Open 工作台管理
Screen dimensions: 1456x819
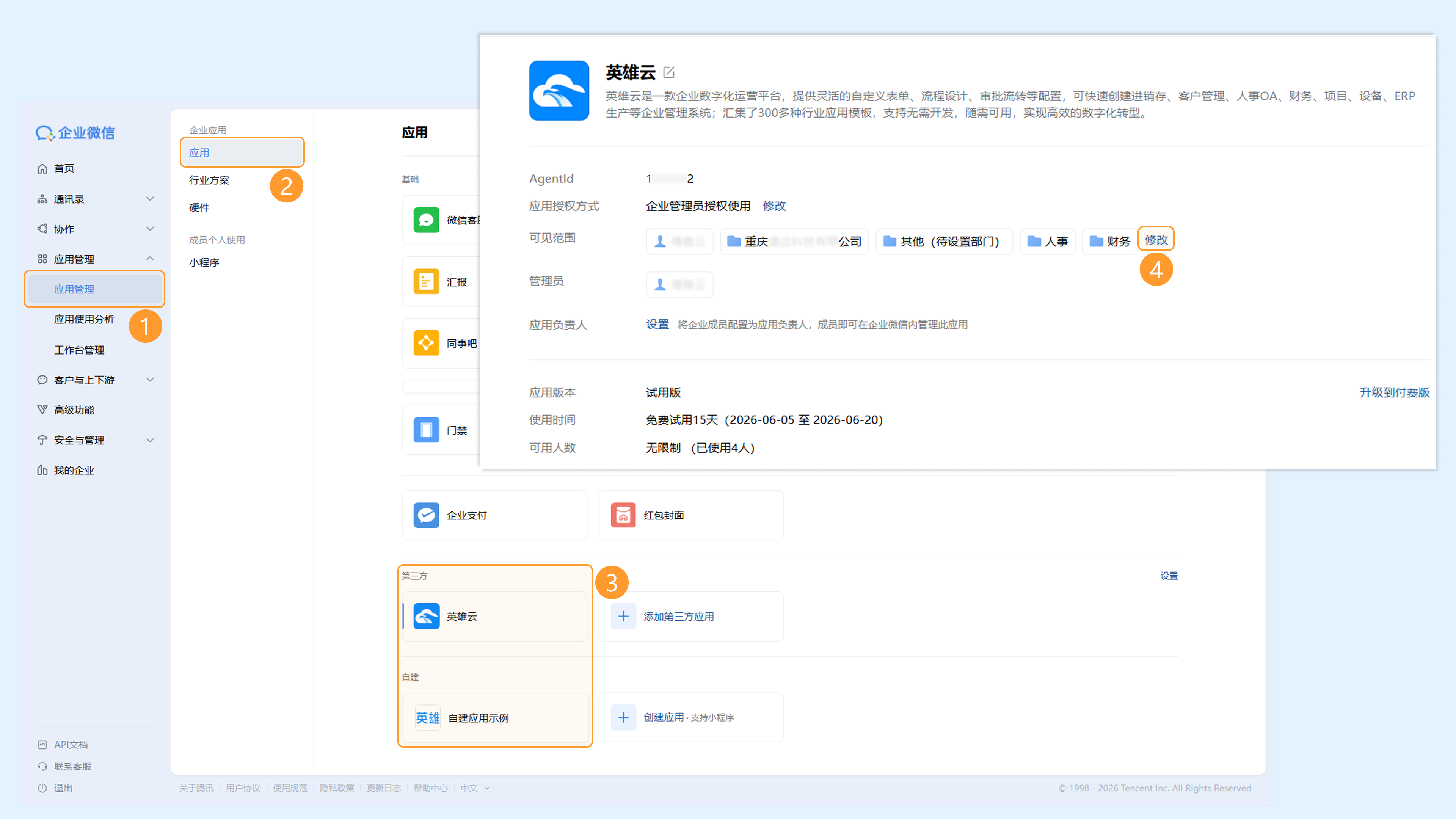coord(79,350)
